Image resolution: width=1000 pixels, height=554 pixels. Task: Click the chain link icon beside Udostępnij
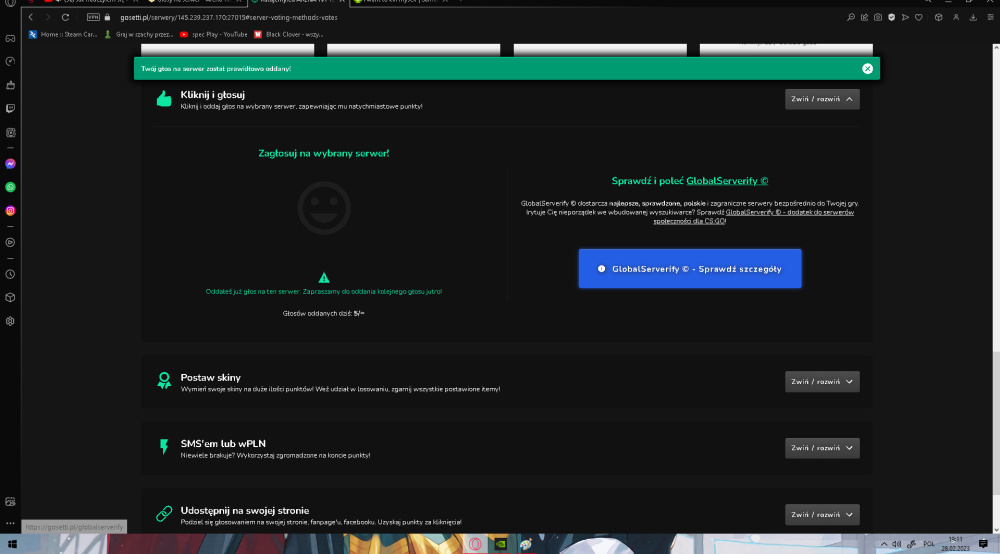click(x=164, y=513)
